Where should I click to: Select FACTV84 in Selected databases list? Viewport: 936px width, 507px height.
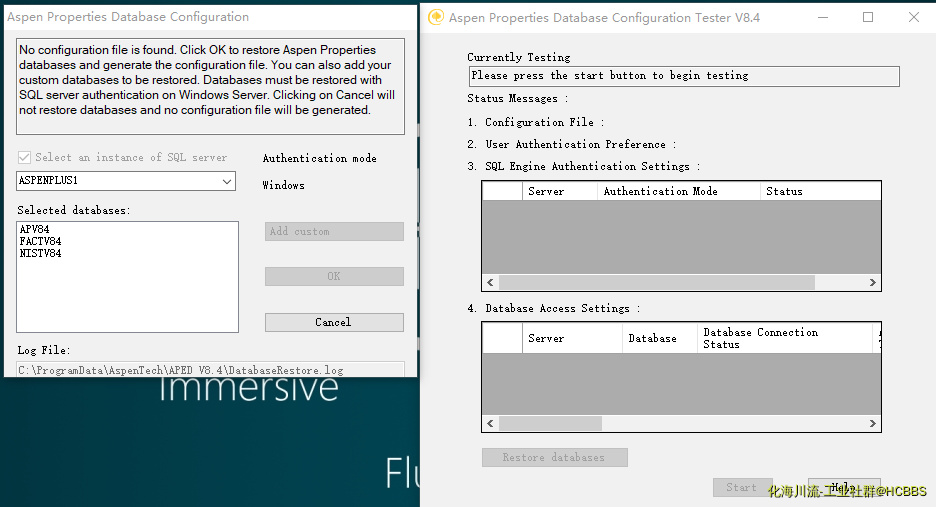click(x=41, y=241)
